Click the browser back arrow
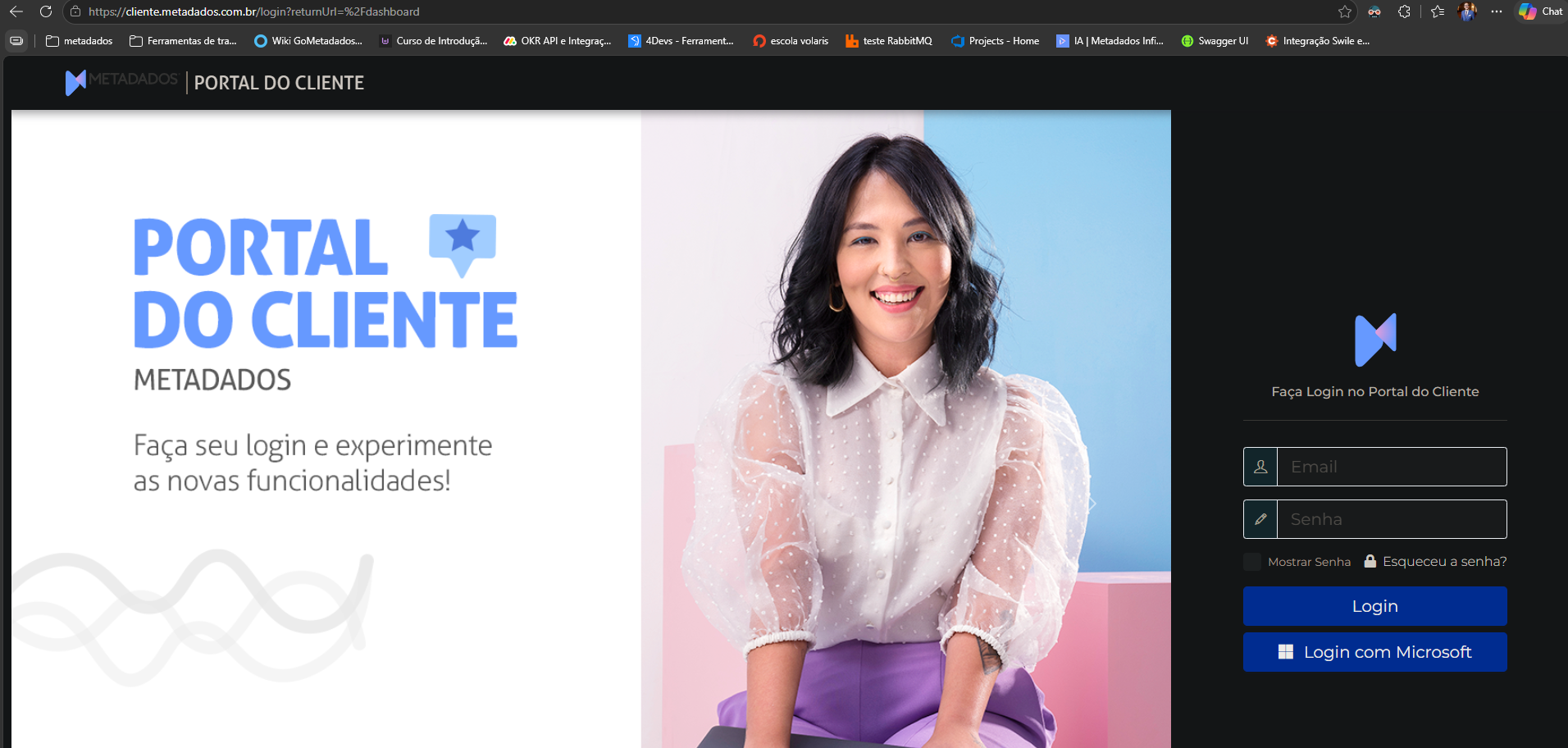 click(x=16, y=11)
